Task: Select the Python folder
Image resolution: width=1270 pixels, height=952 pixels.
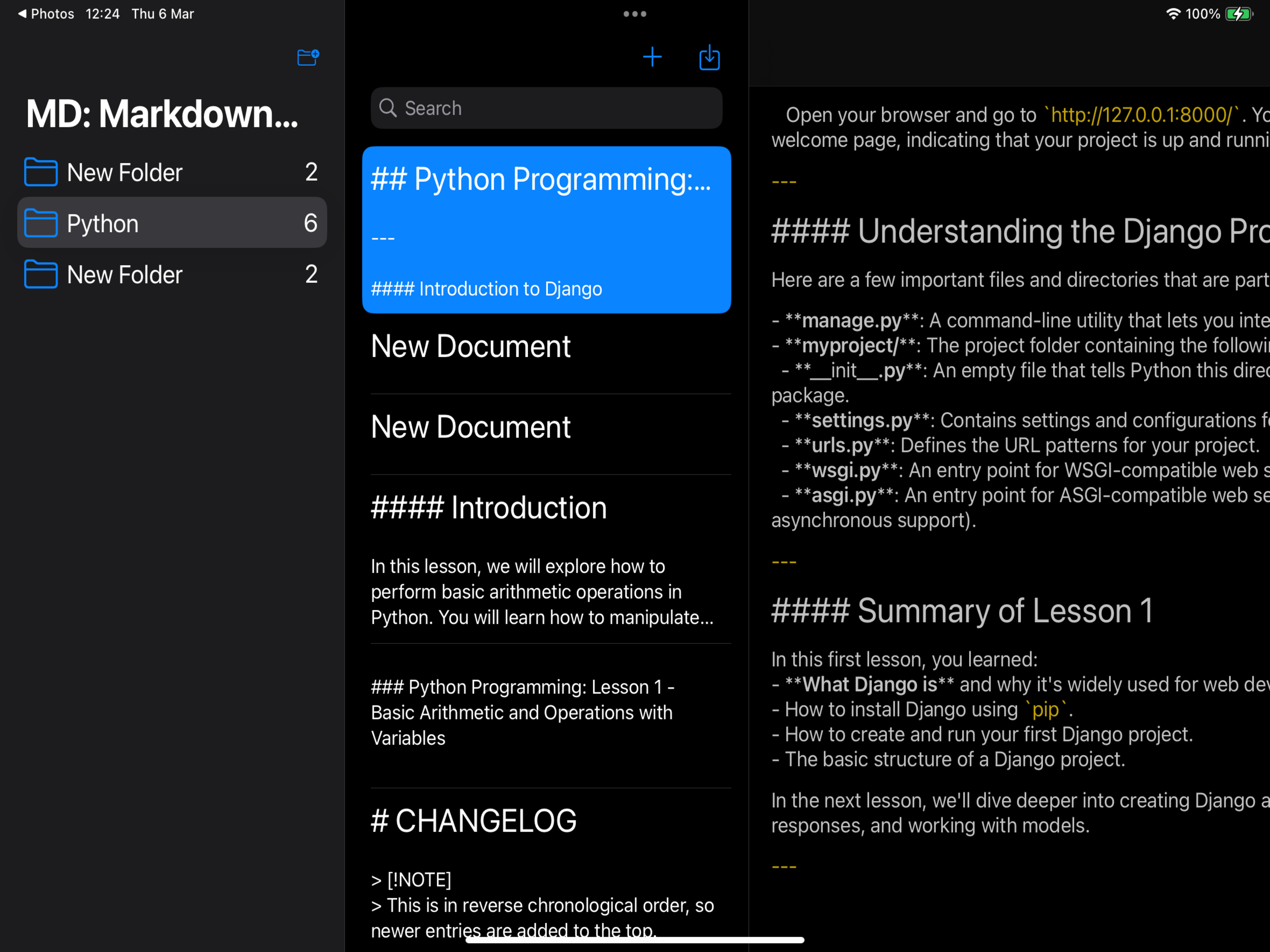Action: pos(172,223)
